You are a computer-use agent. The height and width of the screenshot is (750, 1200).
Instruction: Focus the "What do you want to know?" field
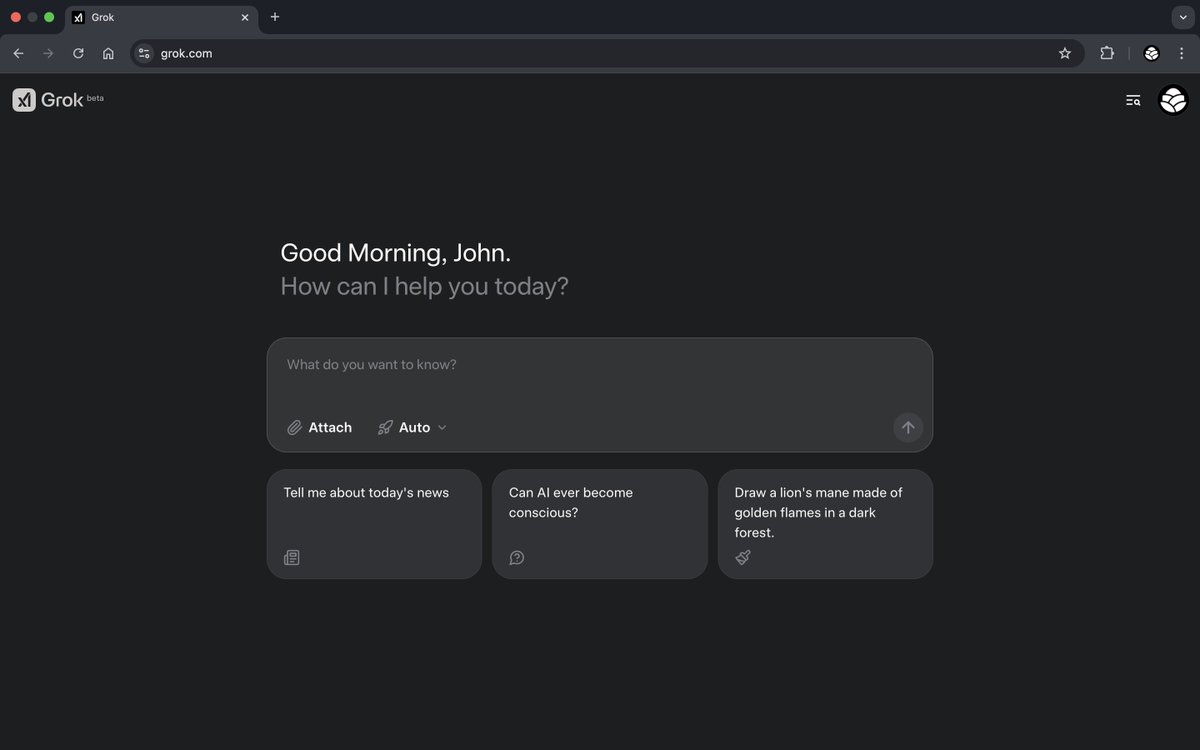(600, 365)
